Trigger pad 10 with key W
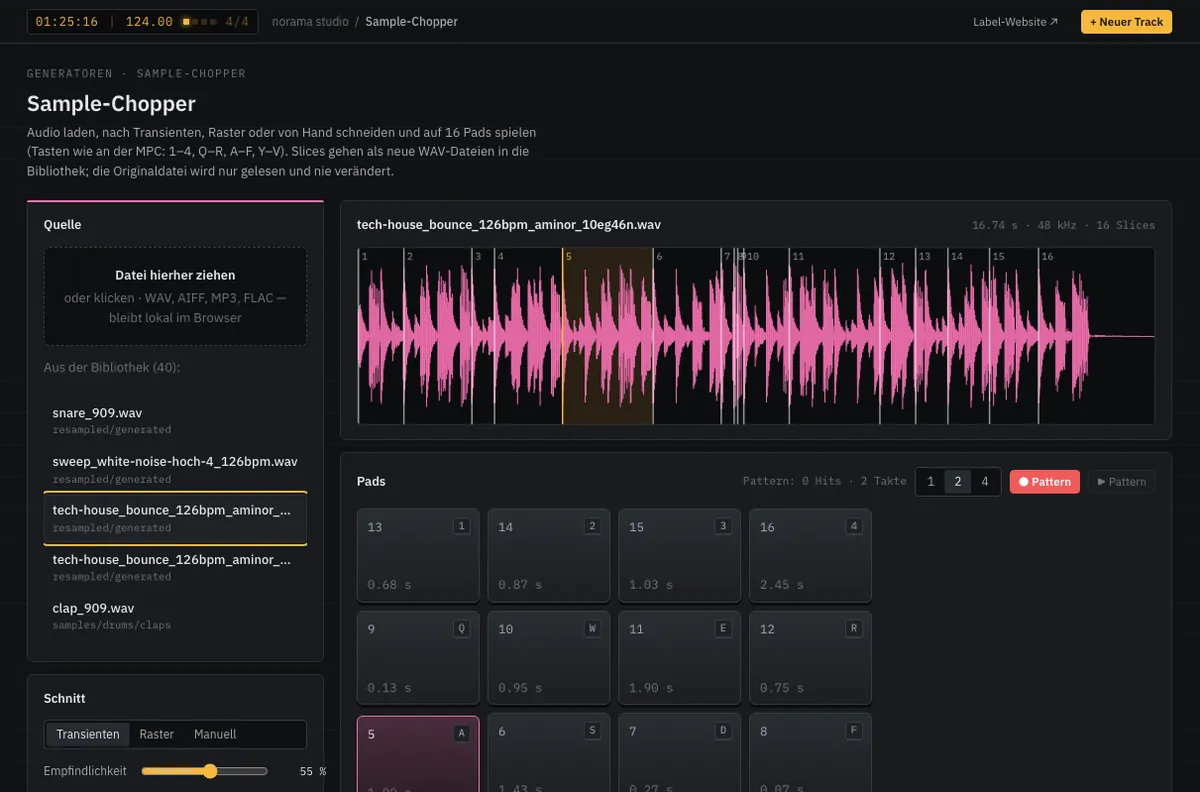 coord(549,658)
